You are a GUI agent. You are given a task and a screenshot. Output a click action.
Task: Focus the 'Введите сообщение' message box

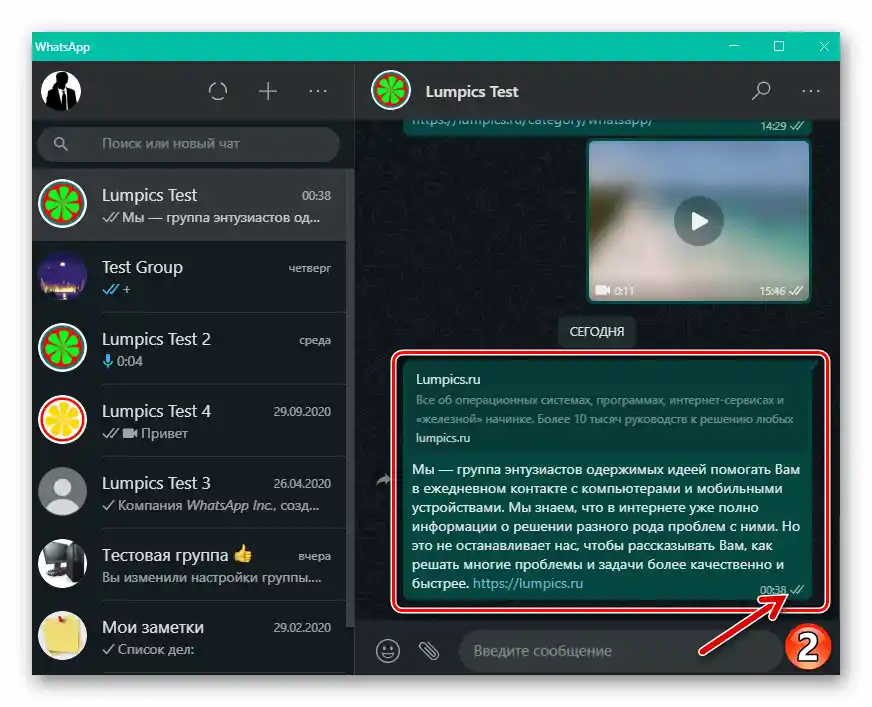[x=620, y=650]
